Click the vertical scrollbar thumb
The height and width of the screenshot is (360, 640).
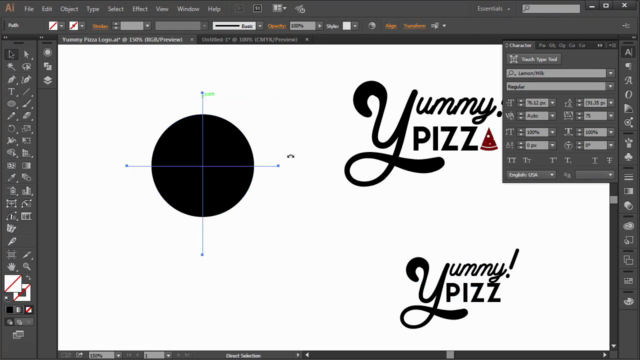point(614,200)
